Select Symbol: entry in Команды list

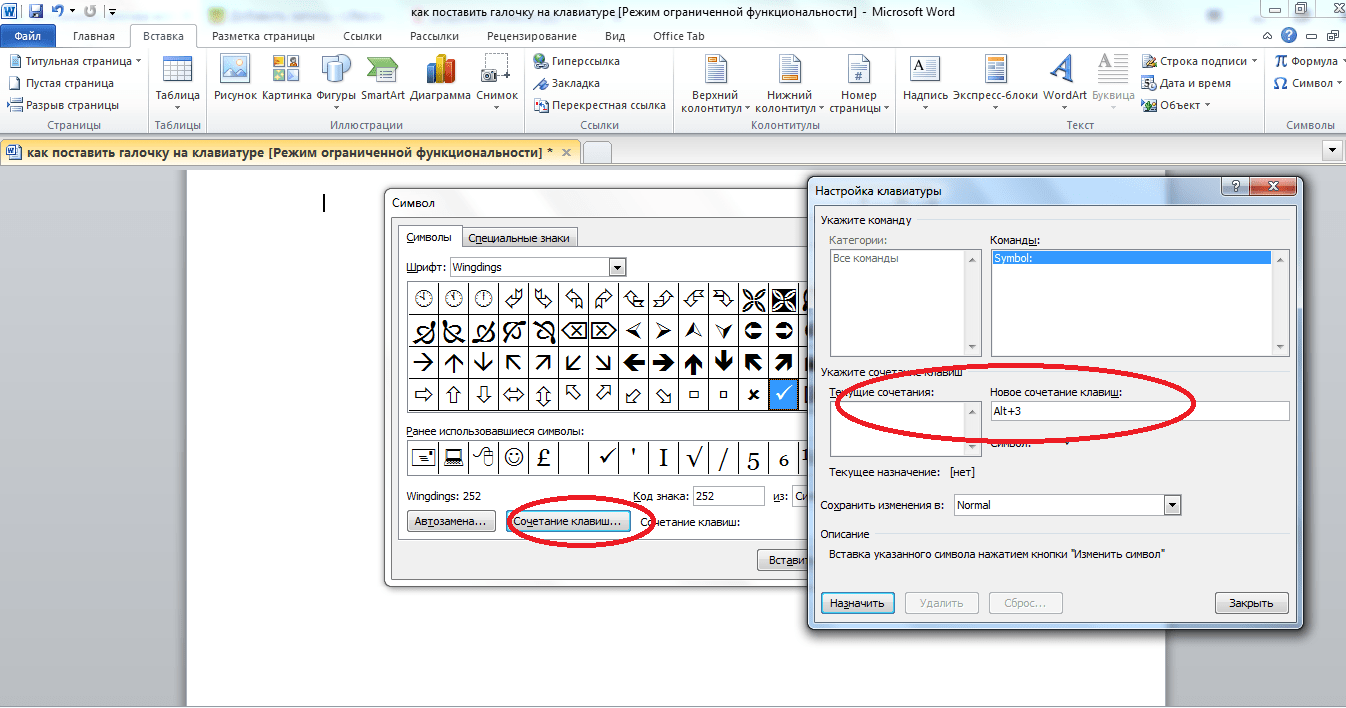coord(1131,258)
